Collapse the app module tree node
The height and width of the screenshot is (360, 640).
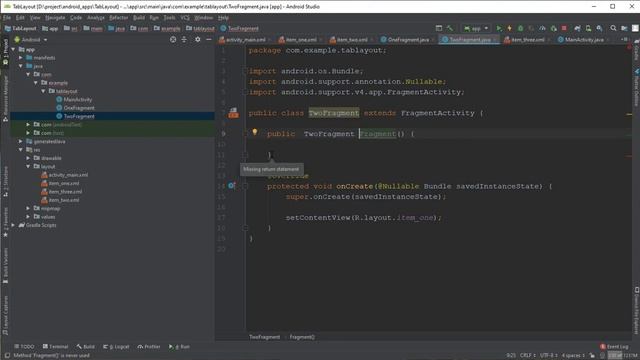(13, 49)
